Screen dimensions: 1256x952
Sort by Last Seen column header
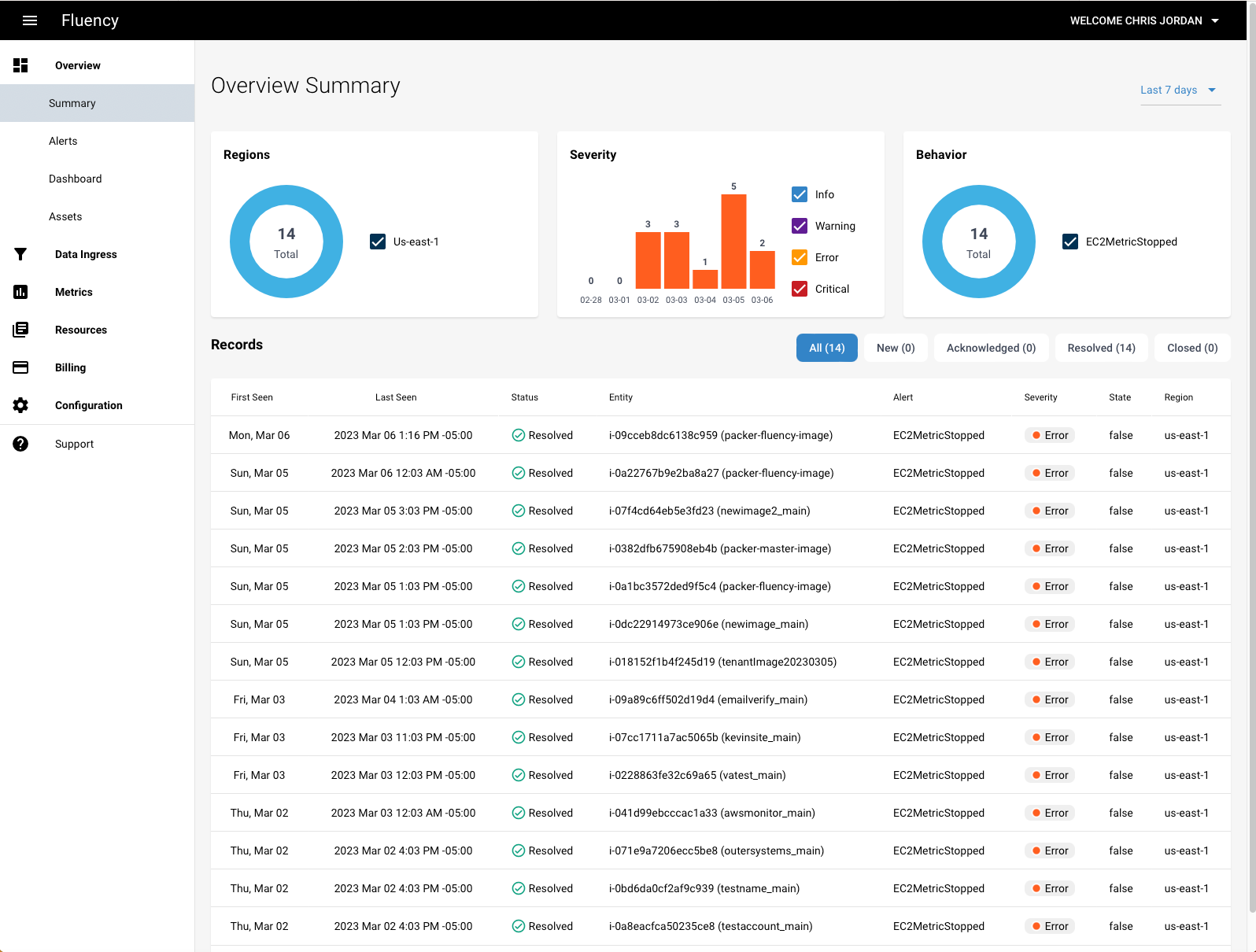click(x=396, y=397)
